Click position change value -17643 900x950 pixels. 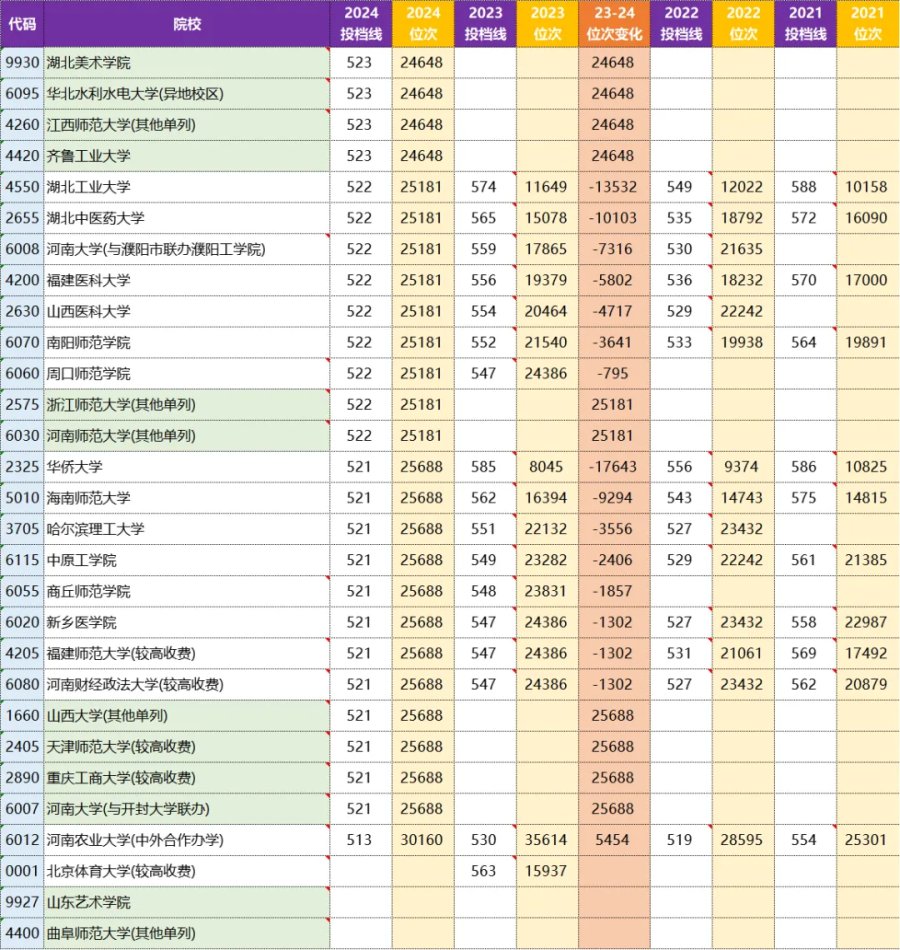point(613,467)
